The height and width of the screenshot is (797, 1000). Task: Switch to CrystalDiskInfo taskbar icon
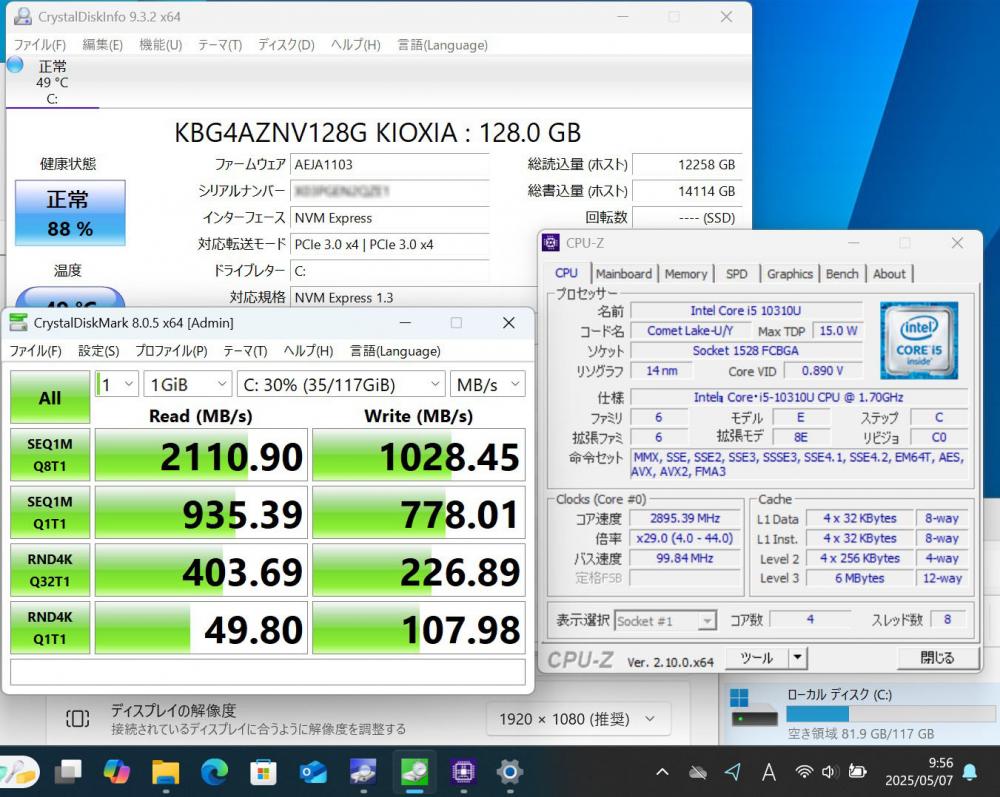pyautogui.click(x=362, y=772)
